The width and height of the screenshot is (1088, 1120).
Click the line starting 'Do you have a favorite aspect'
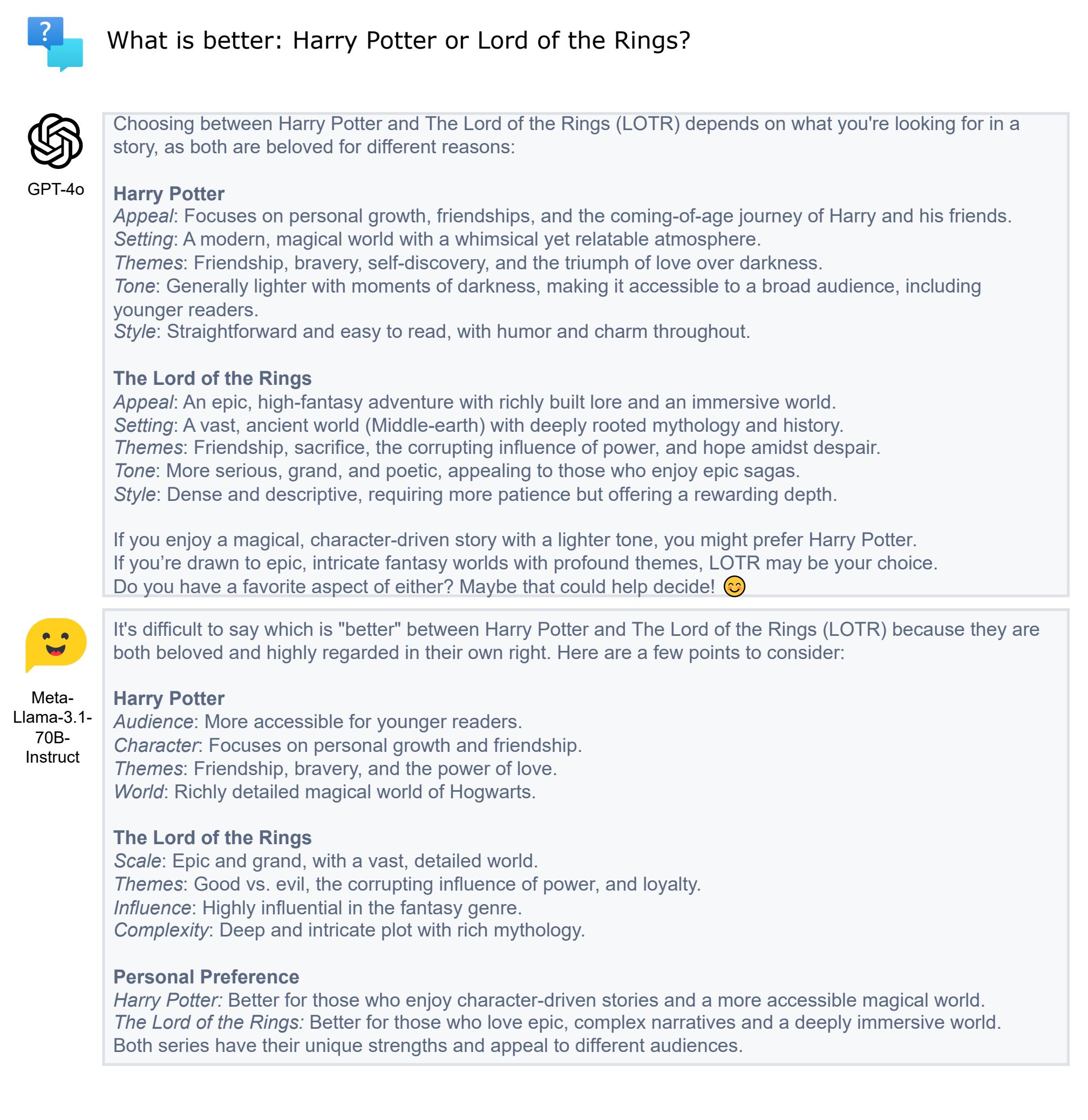[x=414, y=587]
